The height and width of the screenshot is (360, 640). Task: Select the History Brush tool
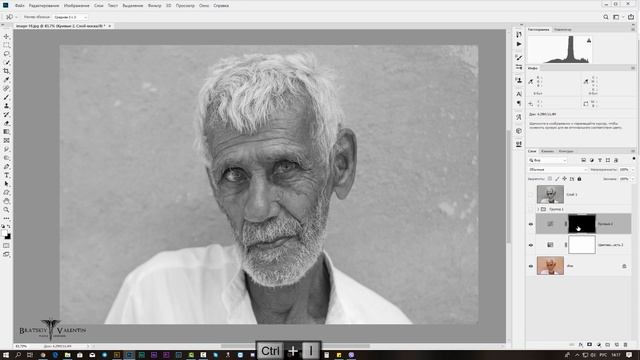click(7, 114)
